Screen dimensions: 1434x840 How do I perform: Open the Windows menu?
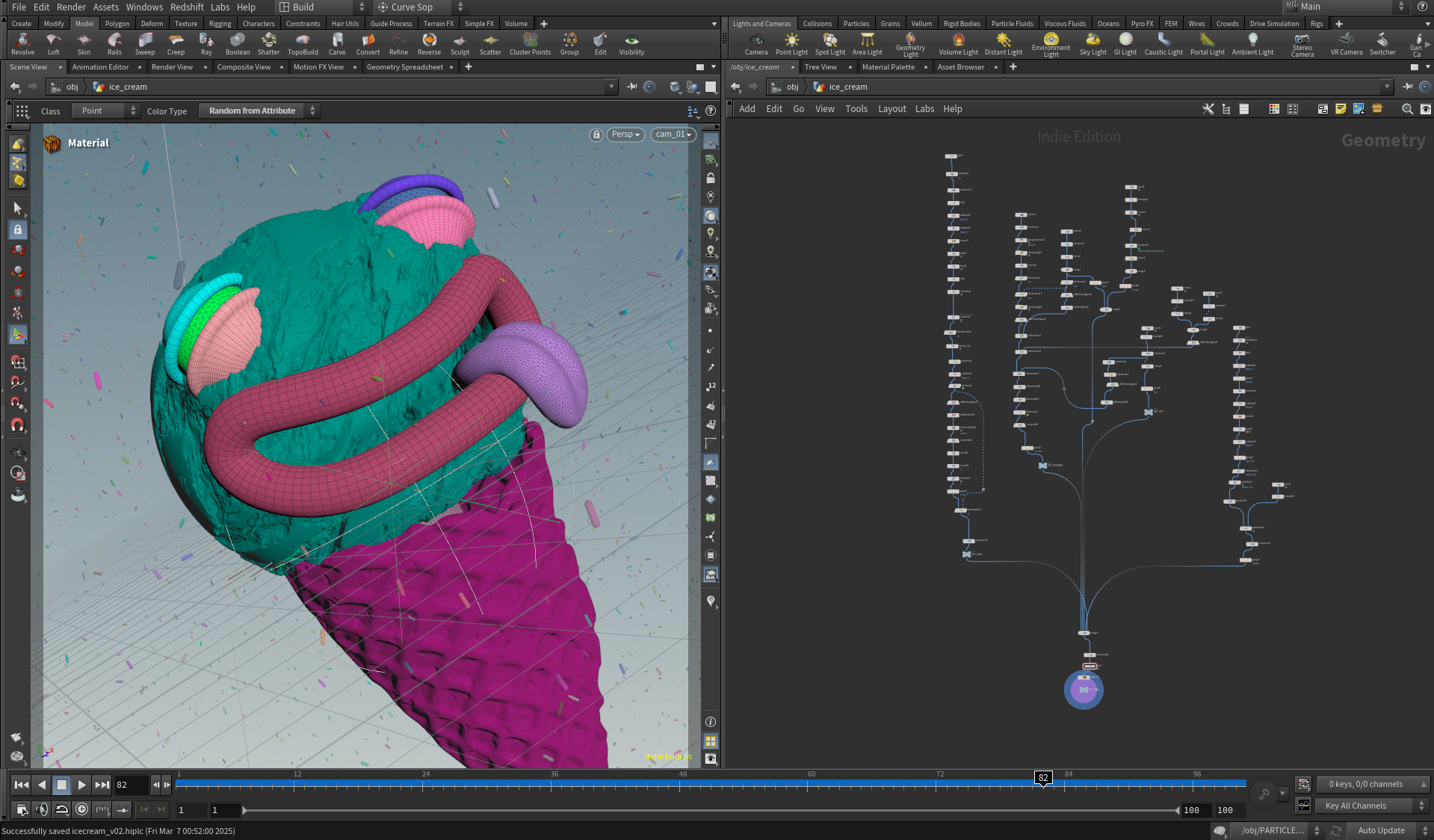[x=144, y=7]
